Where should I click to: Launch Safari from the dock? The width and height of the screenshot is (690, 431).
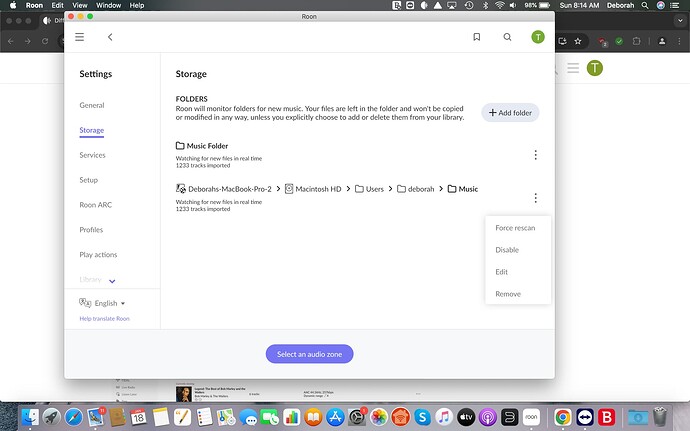73,417
